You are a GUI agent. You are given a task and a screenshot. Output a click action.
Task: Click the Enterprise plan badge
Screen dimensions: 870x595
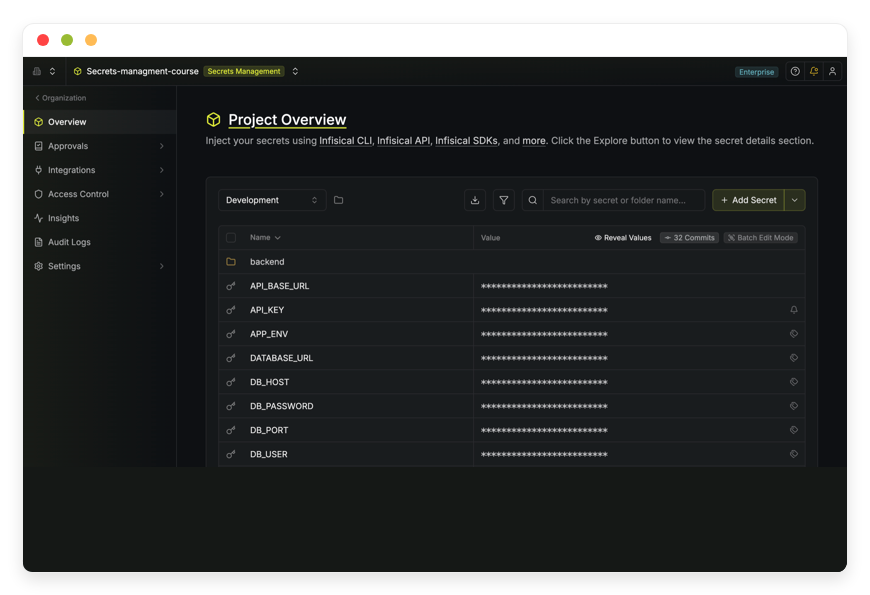click(756, 72)
